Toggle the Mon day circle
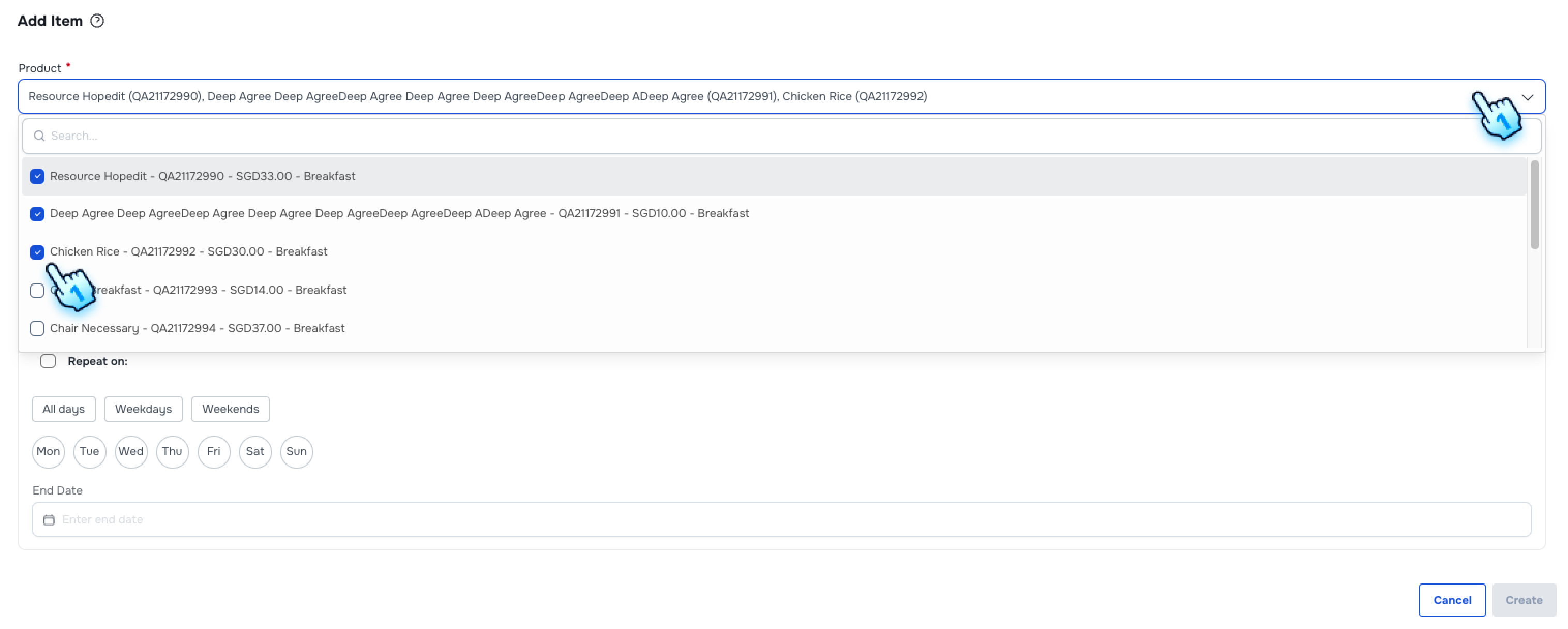Image resolution: width=1568 pixels, height=629 pixels. [48, 452]
